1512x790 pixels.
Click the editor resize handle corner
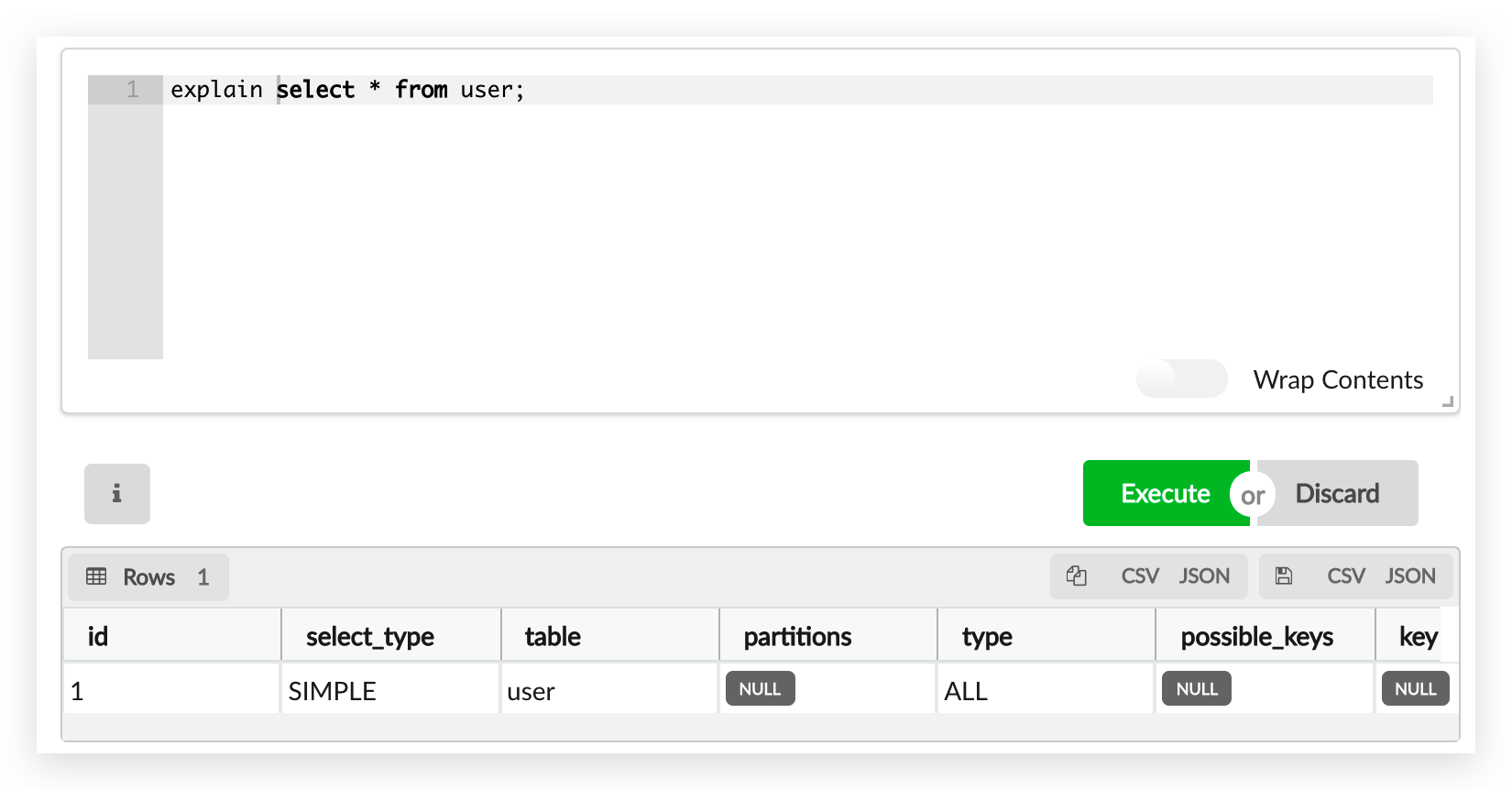pos(1448,401)
